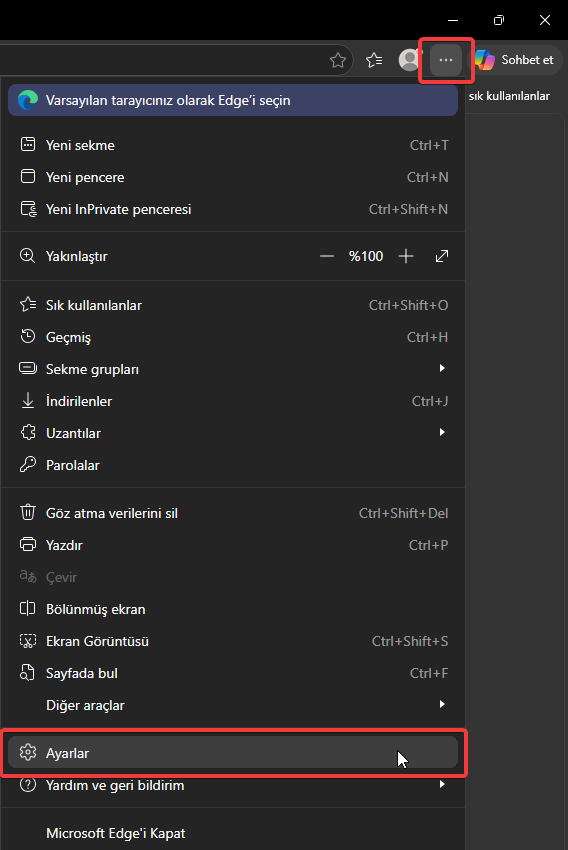Choose Yeni pencere from the menu
568x850 pixels.
233,177
